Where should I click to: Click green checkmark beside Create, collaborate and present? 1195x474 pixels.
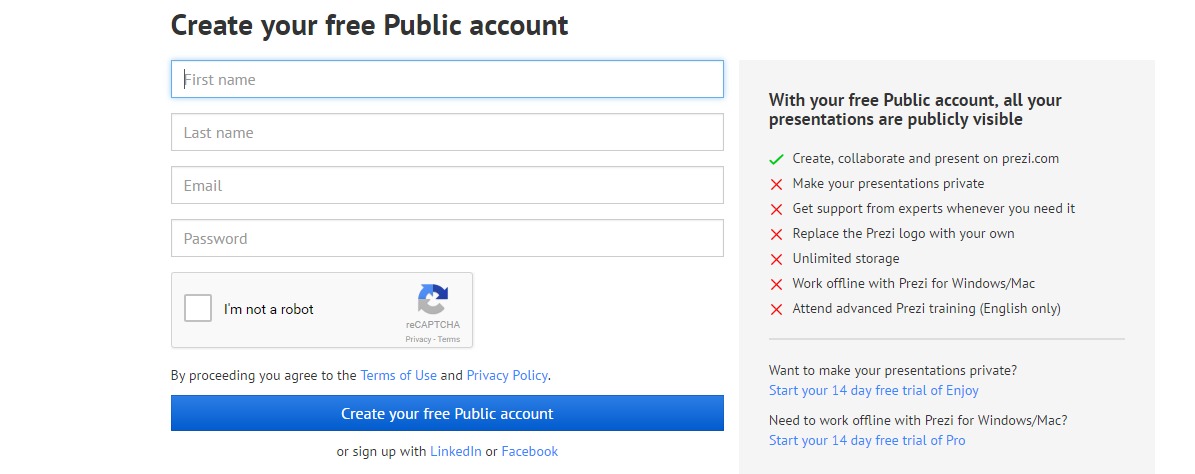click(776, 159)
